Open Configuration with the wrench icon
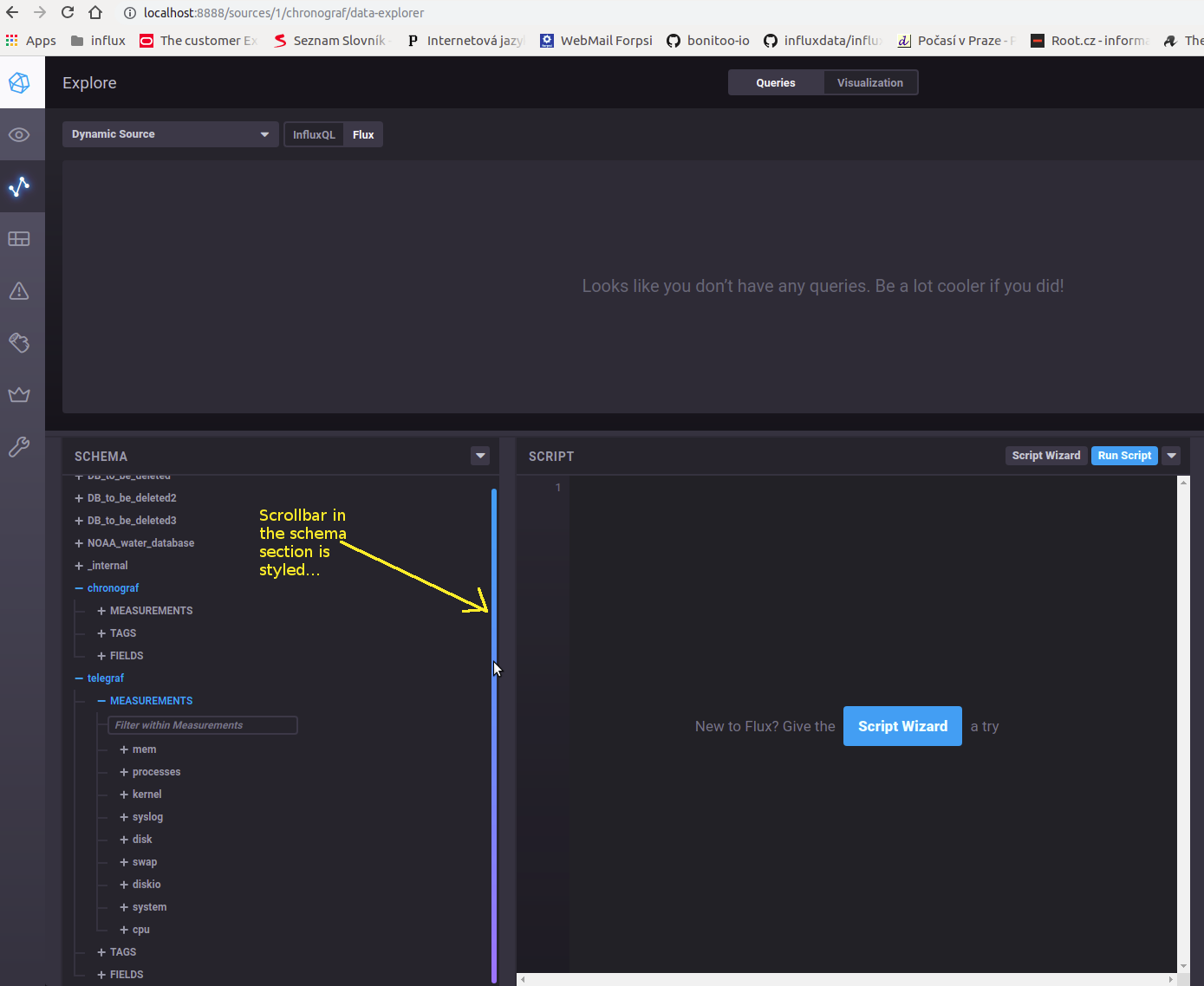Screen dimensions: 1204x986 [20, 447]
